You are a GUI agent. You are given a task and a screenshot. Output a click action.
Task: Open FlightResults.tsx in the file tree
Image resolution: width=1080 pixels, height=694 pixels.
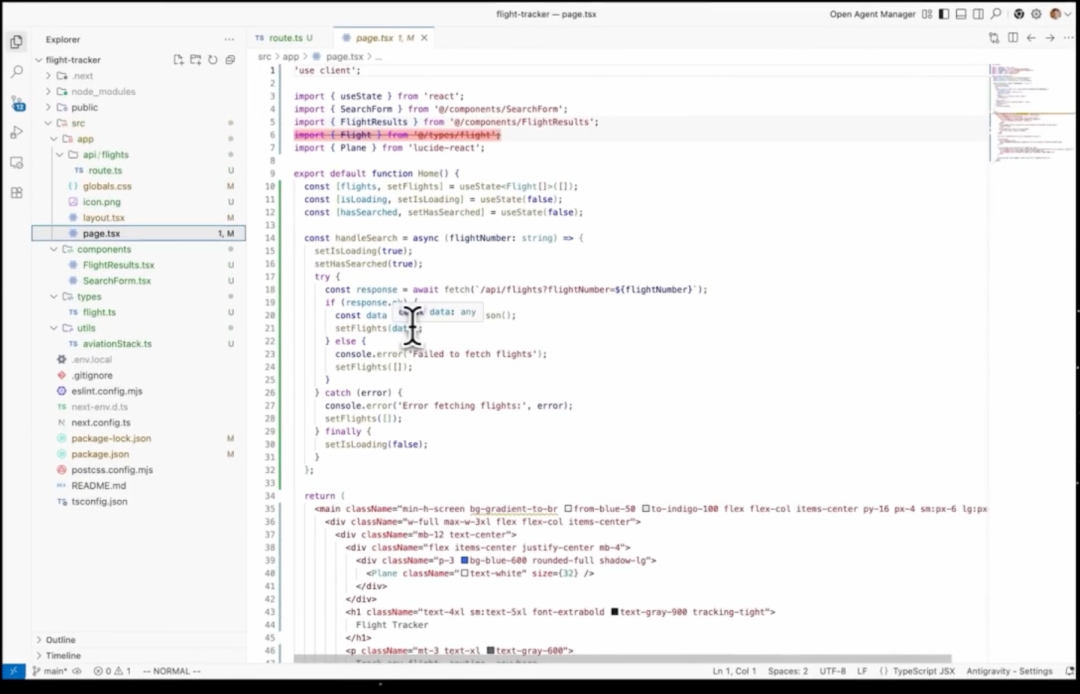(x=118, y=265)
